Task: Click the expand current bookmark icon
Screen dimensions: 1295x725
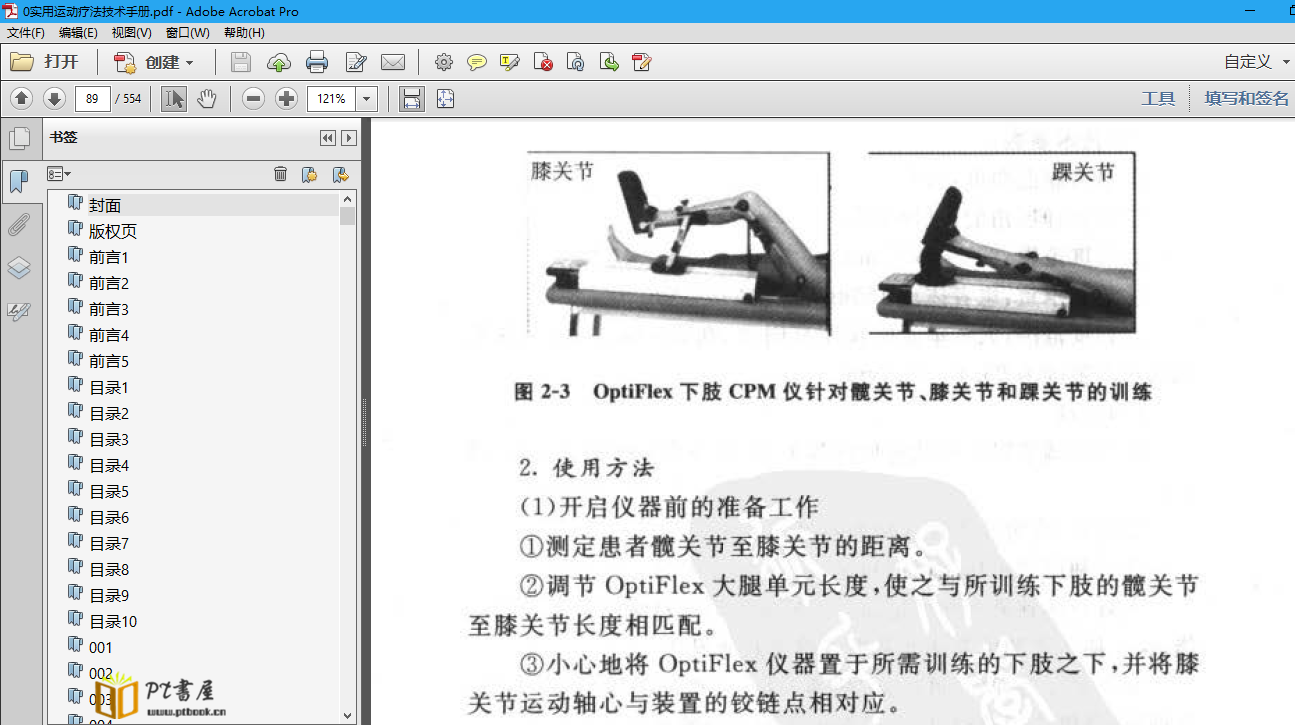Action: 341,174
